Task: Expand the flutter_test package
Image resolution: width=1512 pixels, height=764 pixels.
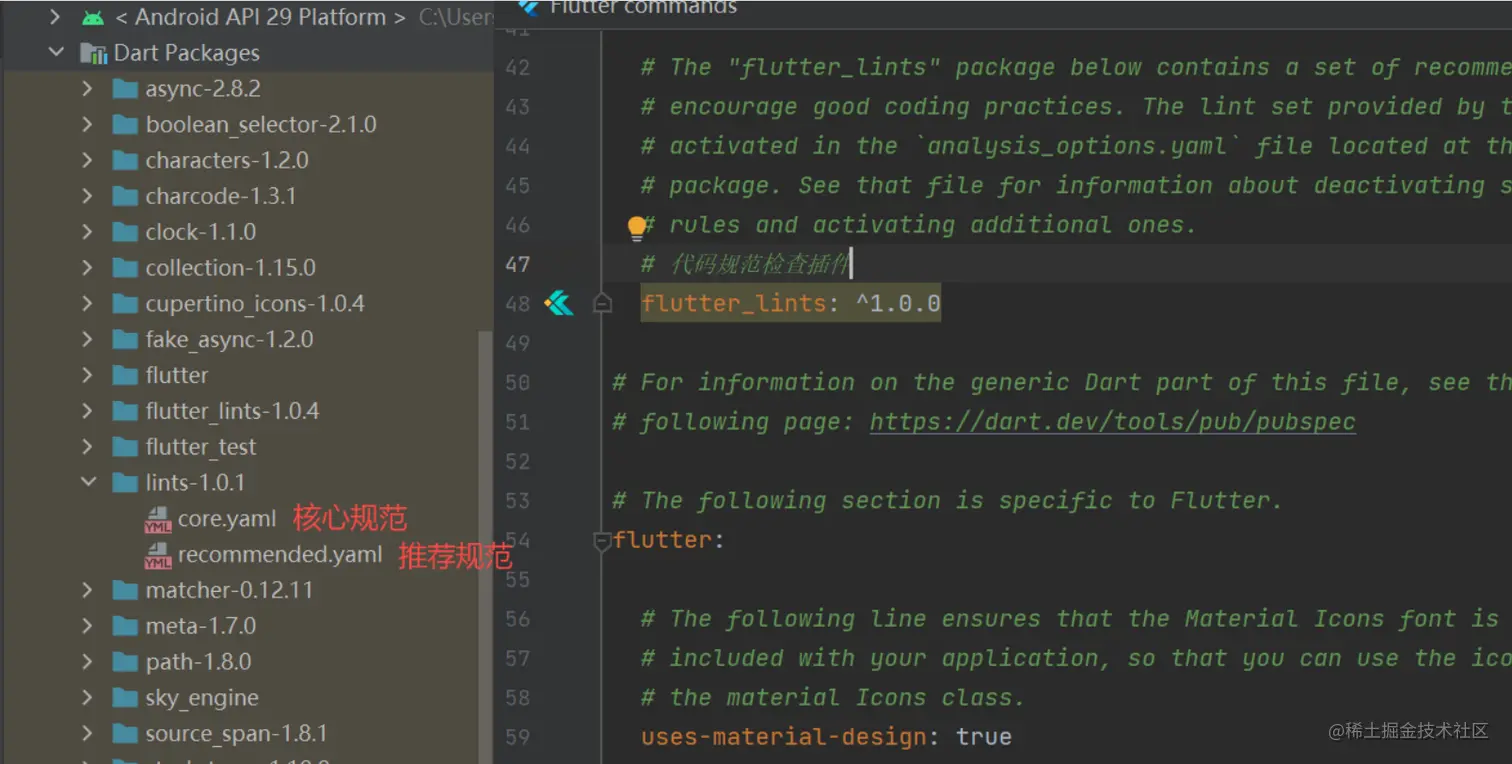Action: tap(88, 447)
